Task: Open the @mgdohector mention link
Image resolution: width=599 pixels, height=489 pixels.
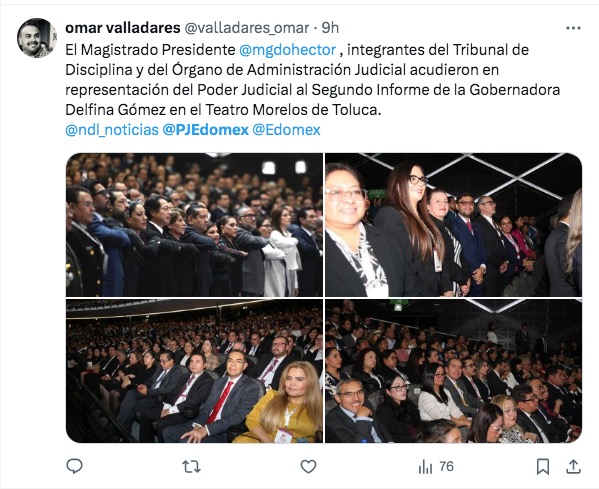Action: pyautogui.click(x=287, y=50)
